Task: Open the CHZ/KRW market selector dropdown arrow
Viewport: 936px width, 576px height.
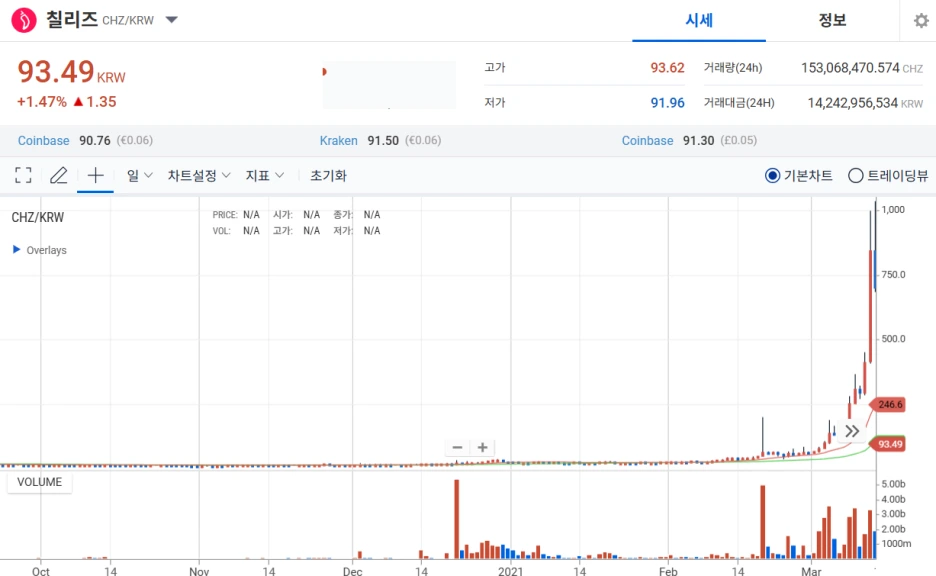Action: coord(171,20)
